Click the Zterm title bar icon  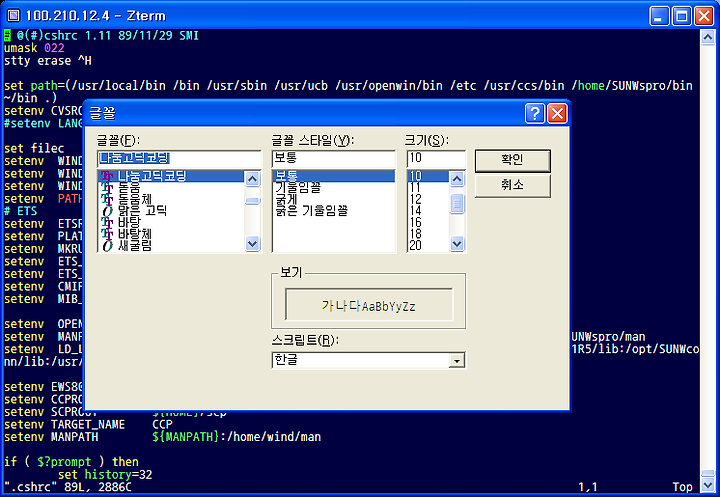(x=13, y=16)
